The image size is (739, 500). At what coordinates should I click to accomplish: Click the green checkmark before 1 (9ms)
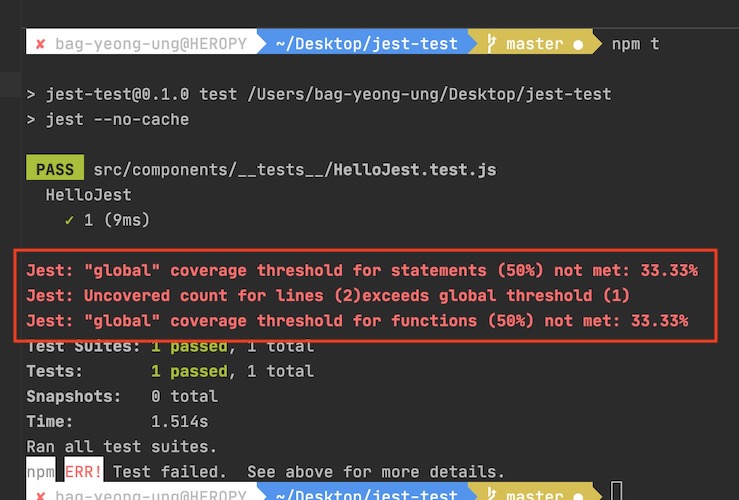coord(69,220)
